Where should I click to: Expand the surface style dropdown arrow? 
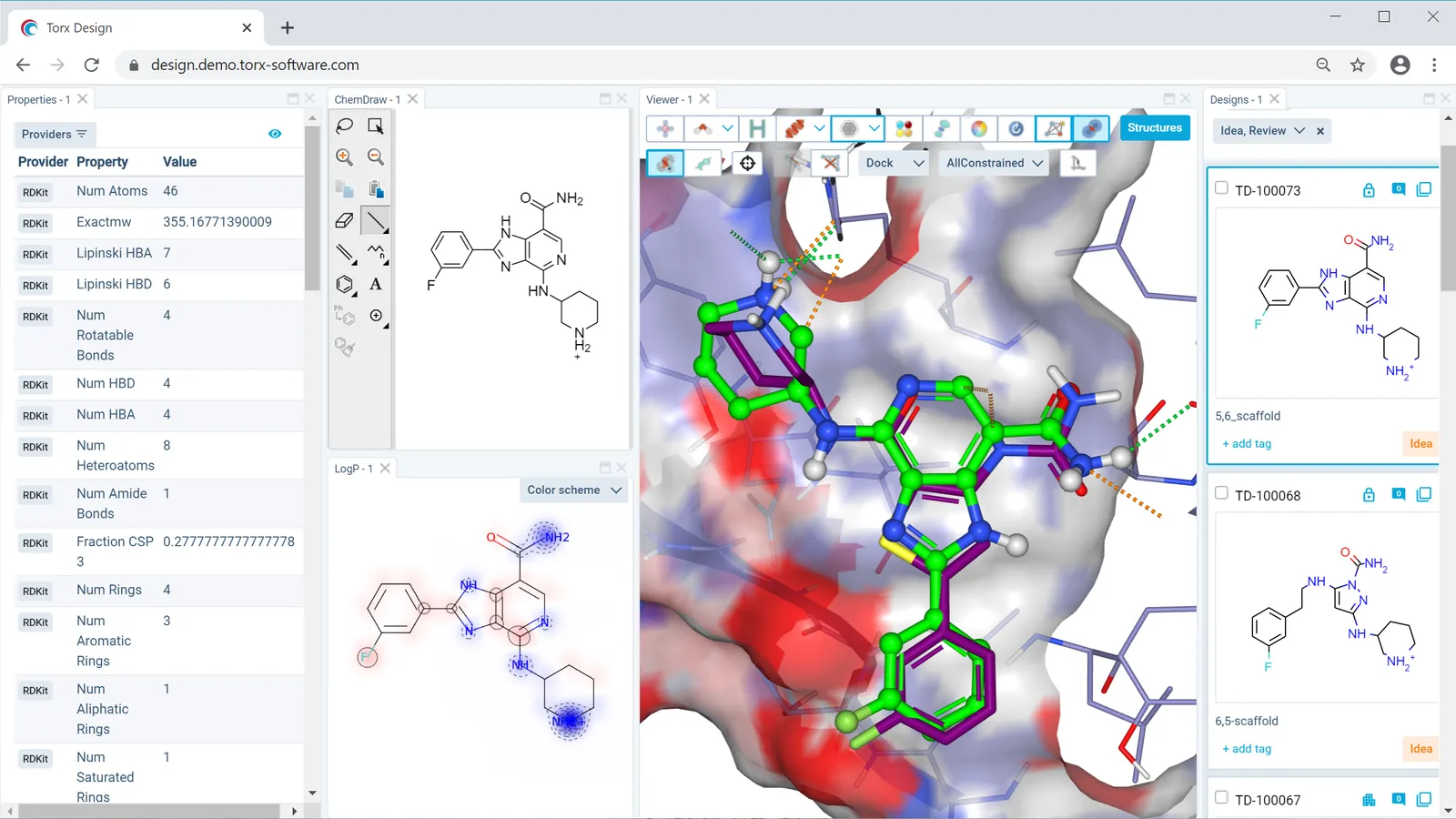point(875,128)
